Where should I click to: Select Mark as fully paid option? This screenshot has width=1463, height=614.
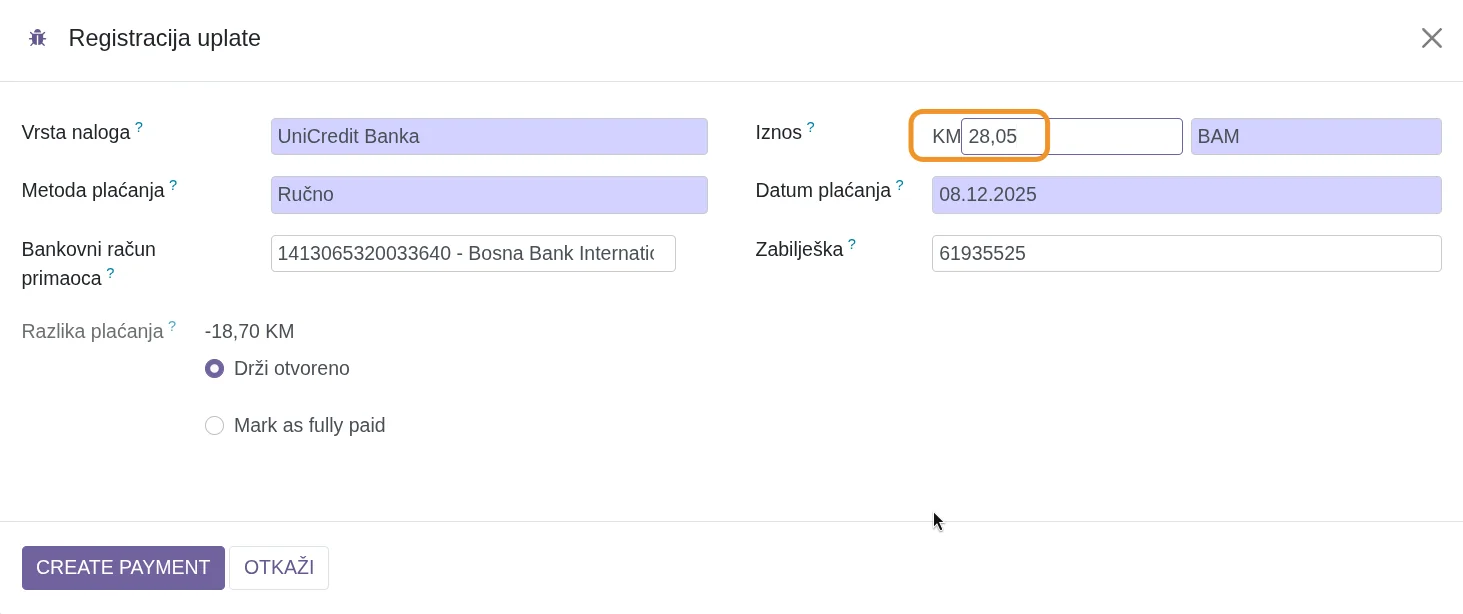214,426
